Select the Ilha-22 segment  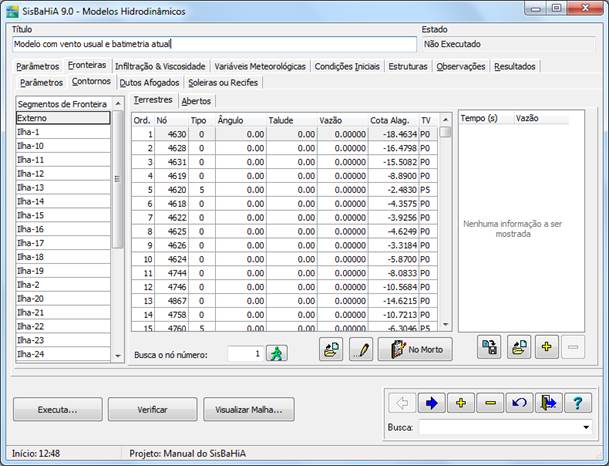click(63, 326)
